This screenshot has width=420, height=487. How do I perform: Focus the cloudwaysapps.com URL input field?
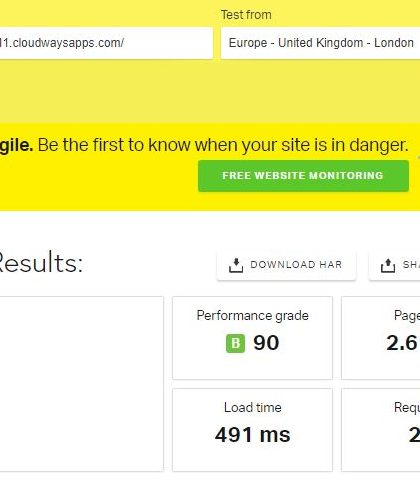[106, 43]
